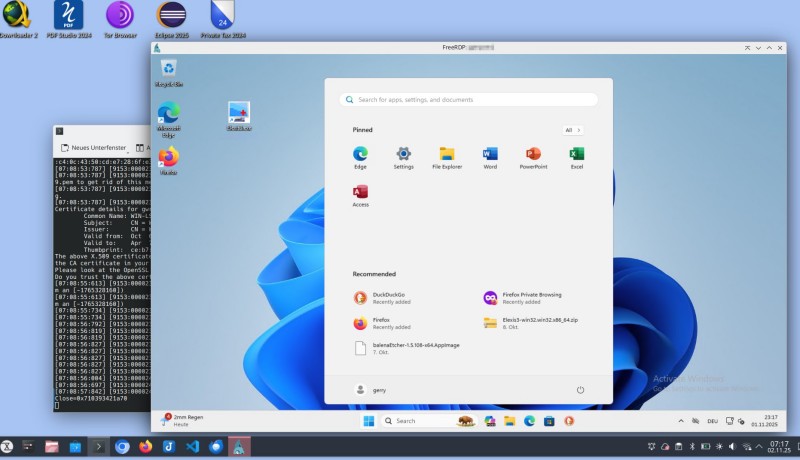The height and width of the screenshot is (460, 800).
Task: Open Tor Browser on the host desktop
Action: [120, 19]
